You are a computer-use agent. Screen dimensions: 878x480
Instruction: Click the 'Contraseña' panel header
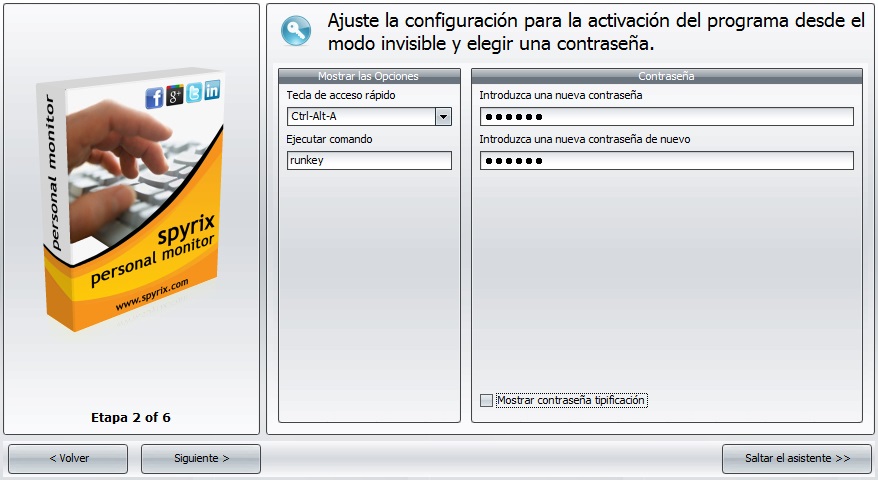click(666, 76)
